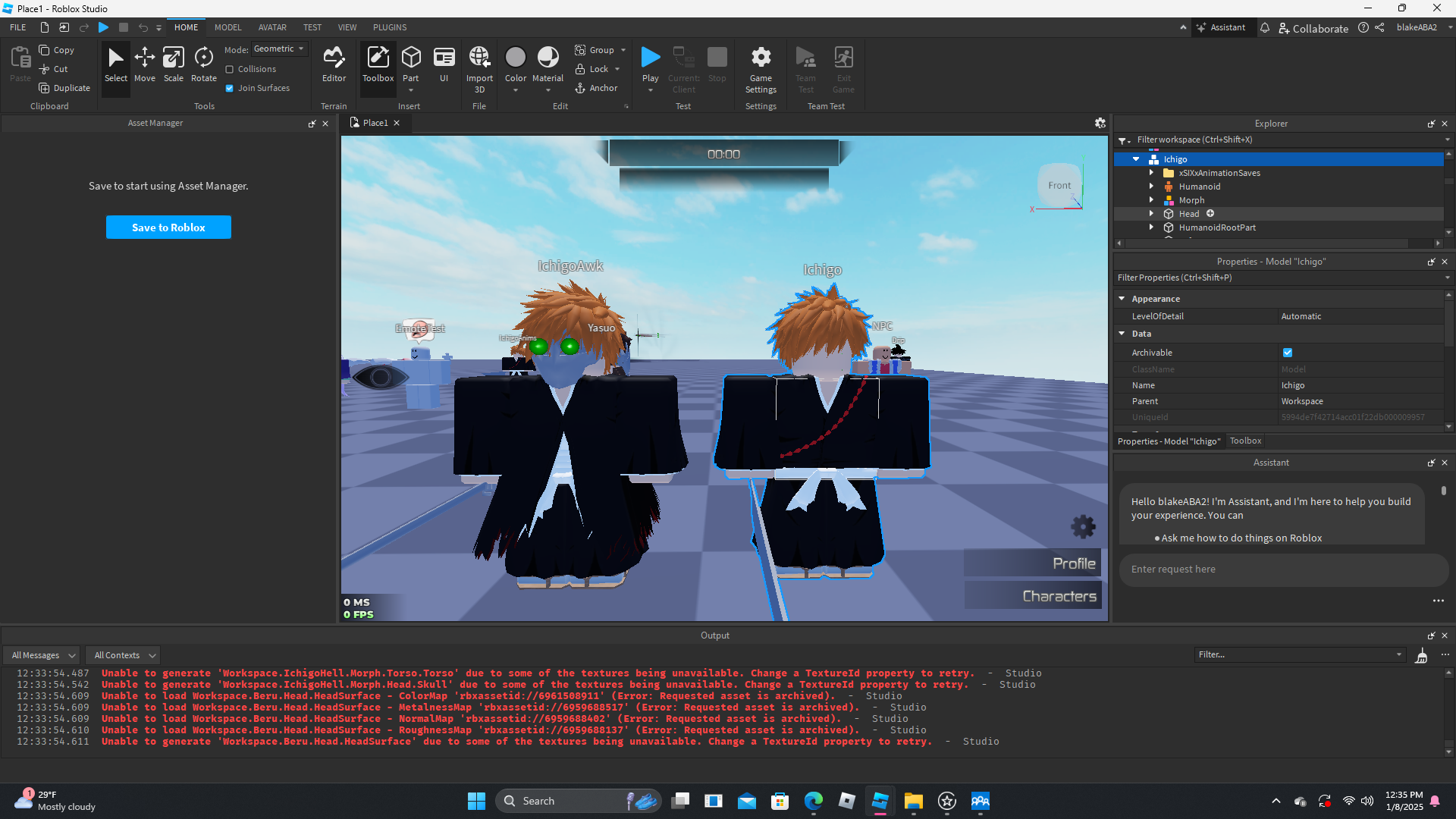Click the Color tool swatch
Screen dimensions: 1456x819
pos(516,58)
